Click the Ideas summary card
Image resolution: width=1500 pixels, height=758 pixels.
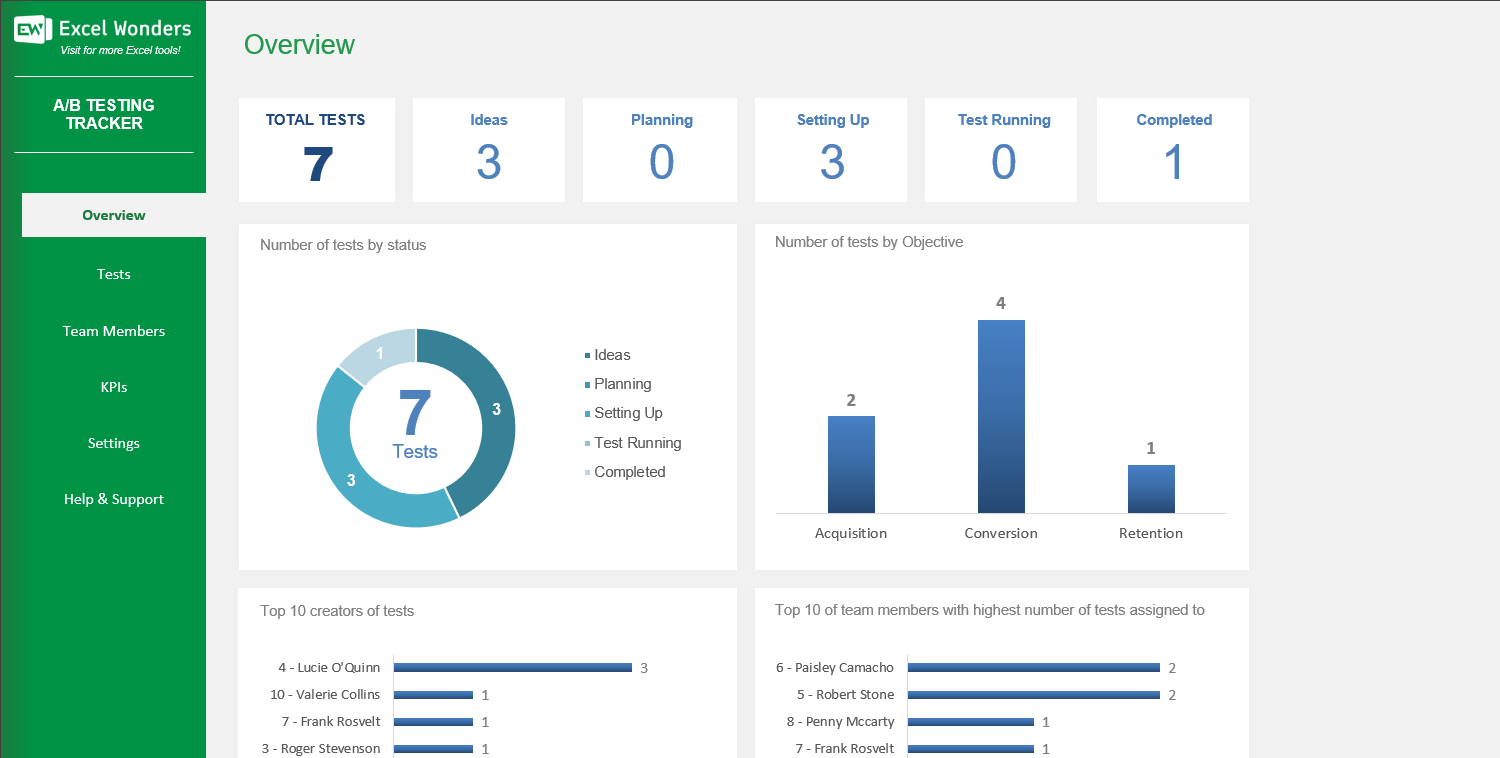click(x=488, y=149)
